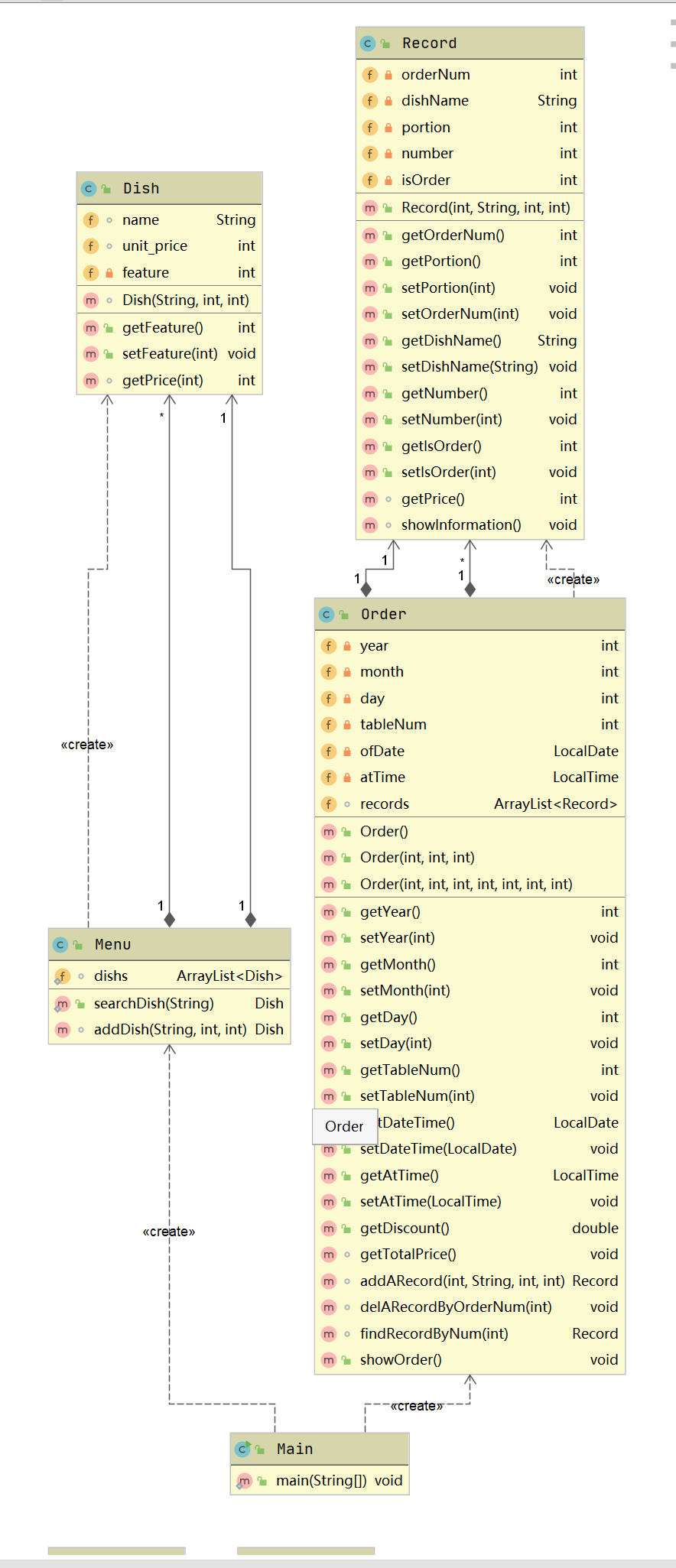Click the field icon of isOrder
Screen dimensions: 676x1568
click(370, 180)
